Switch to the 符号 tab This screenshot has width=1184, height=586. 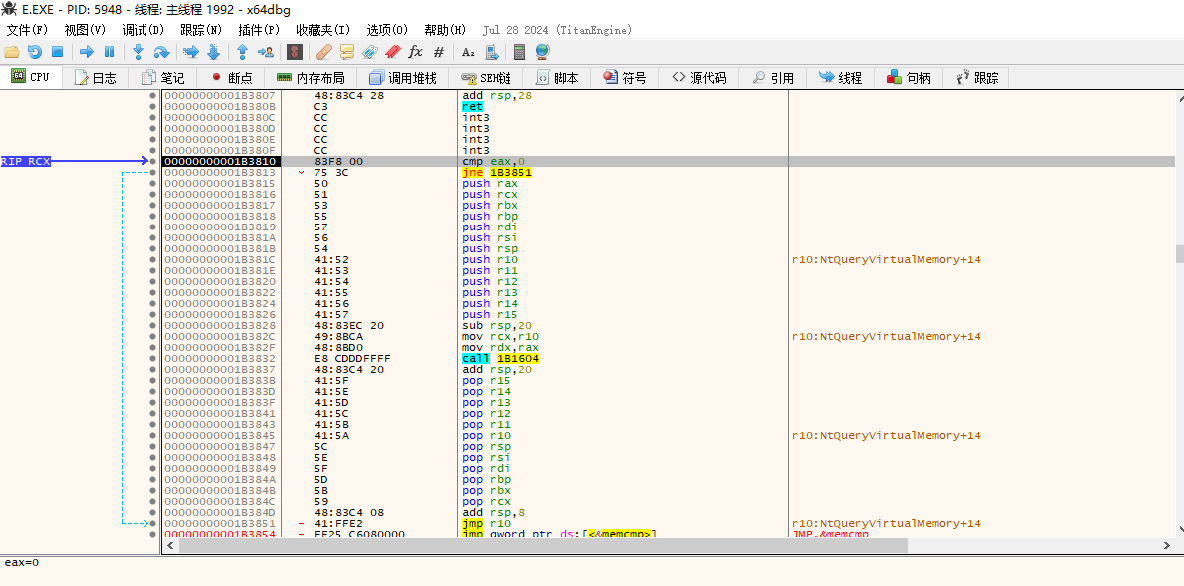pyautogui.click(x=625, y=78)
